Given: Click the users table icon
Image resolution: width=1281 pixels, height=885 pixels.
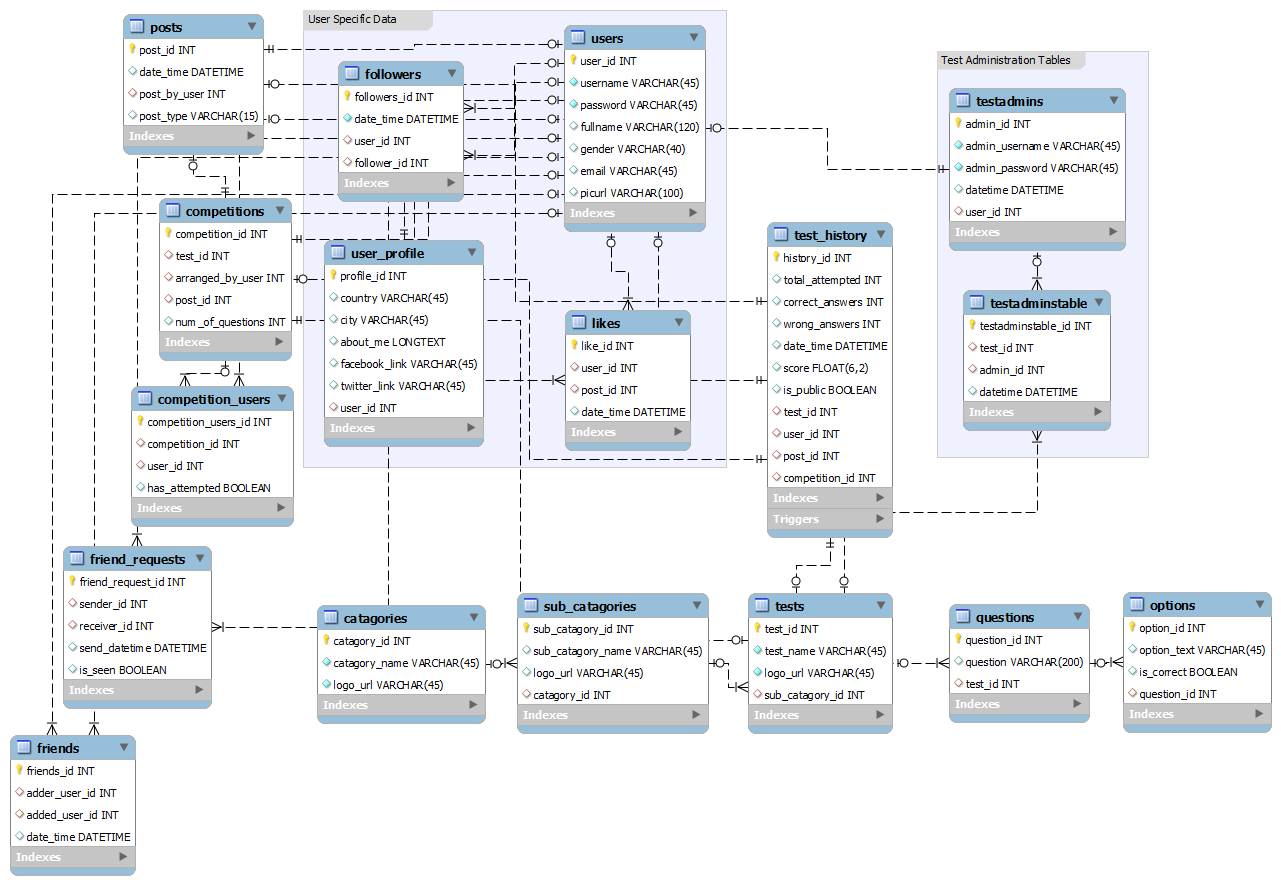Looking at the screenshot, I should (x=578, y=38).
